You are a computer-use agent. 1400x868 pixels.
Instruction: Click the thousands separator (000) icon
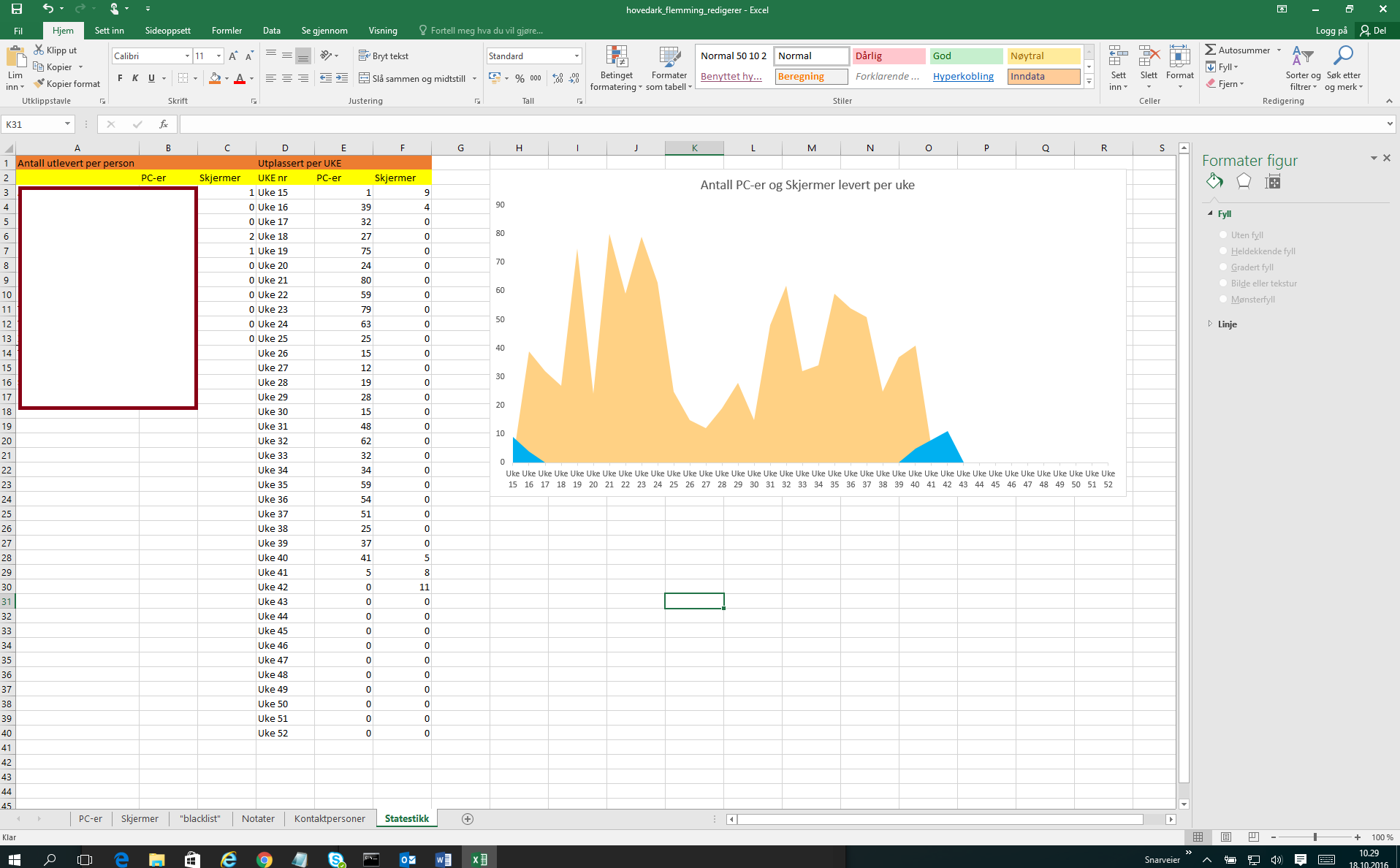[536, 78]
